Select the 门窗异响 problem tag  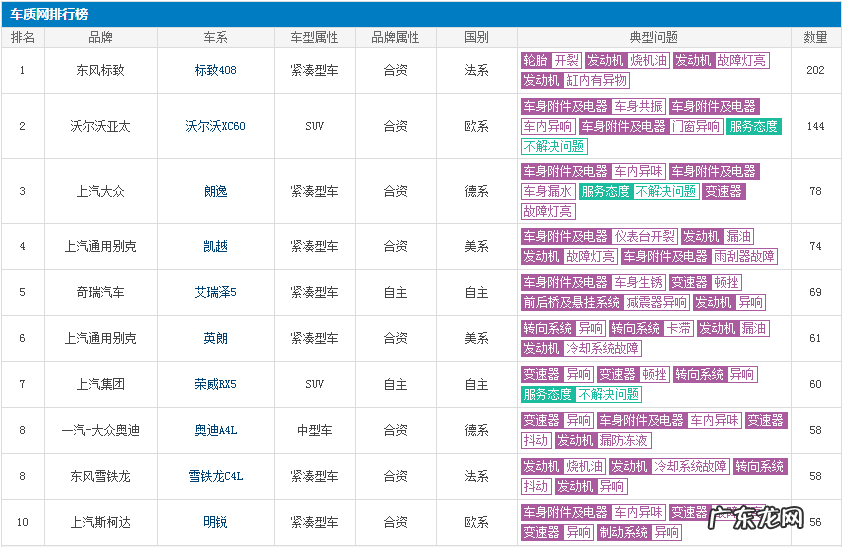[x=695, y=127]
